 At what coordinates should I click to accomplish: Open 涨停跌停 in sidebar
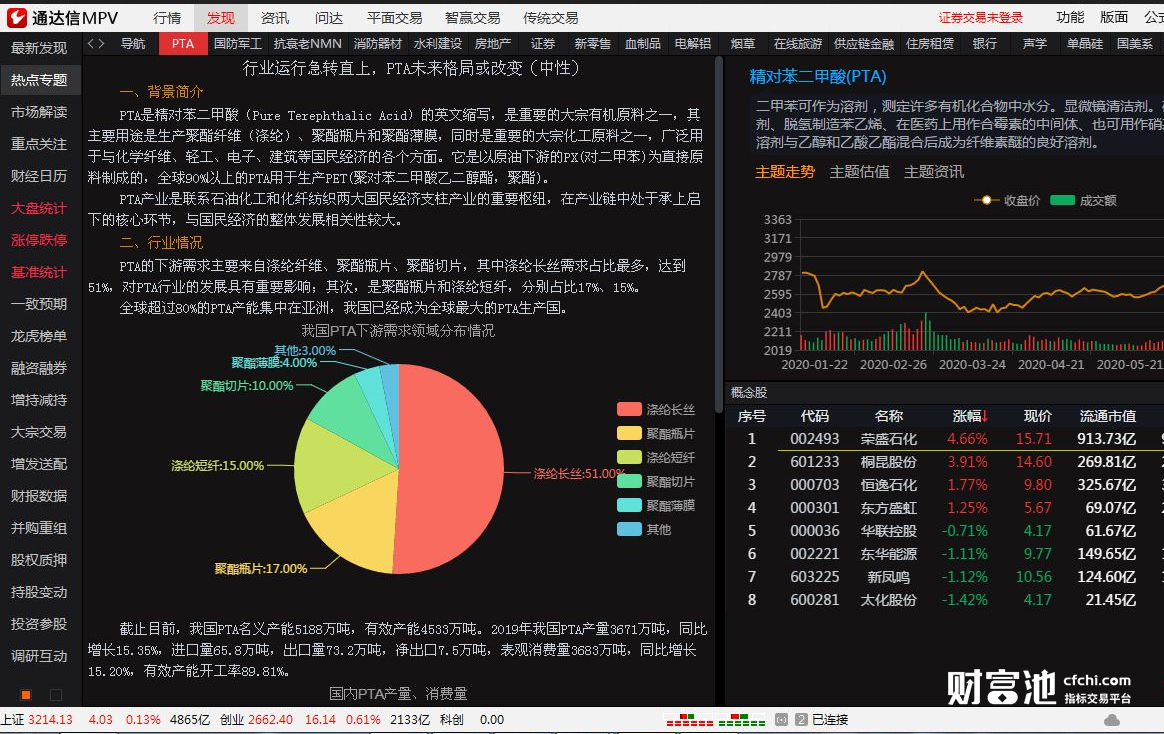pyautogui.click(x=39, y=240)
